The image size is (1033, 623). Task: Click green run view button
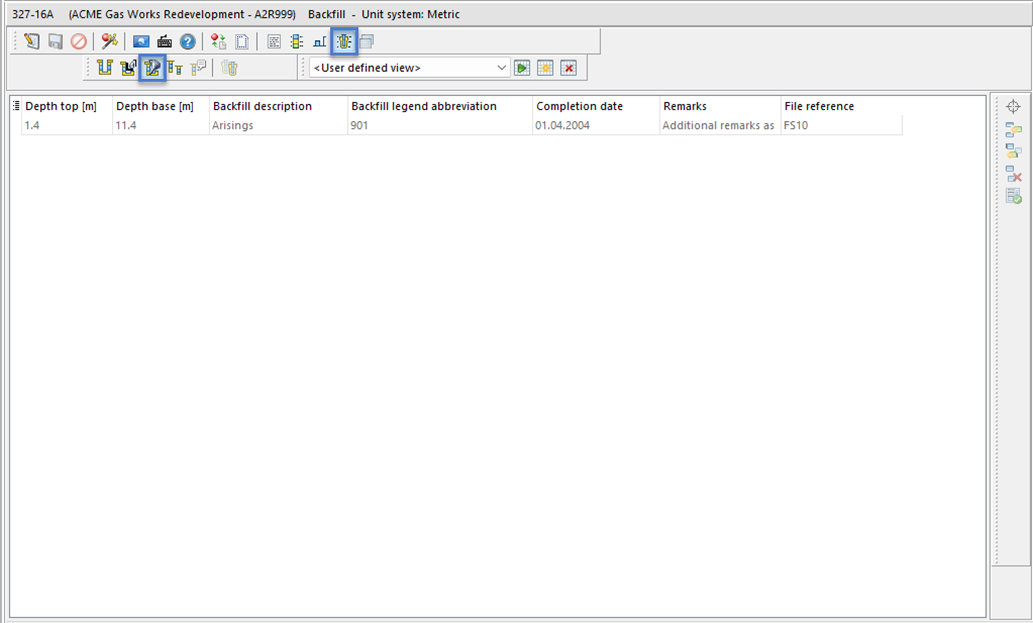tap(522, 68)
